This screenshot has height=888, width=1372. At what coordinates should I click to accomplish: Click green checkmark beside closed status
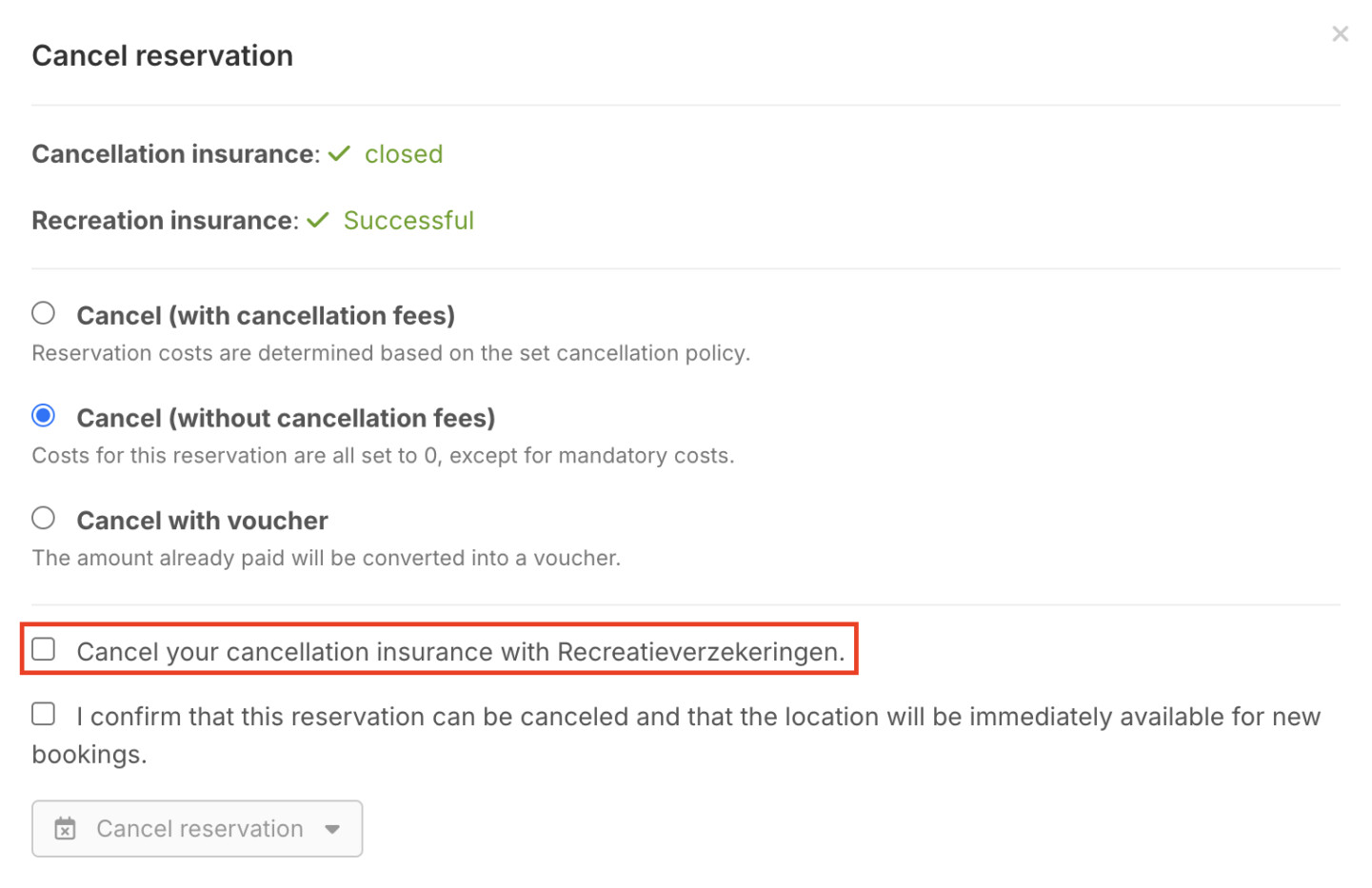coord(339,153)
